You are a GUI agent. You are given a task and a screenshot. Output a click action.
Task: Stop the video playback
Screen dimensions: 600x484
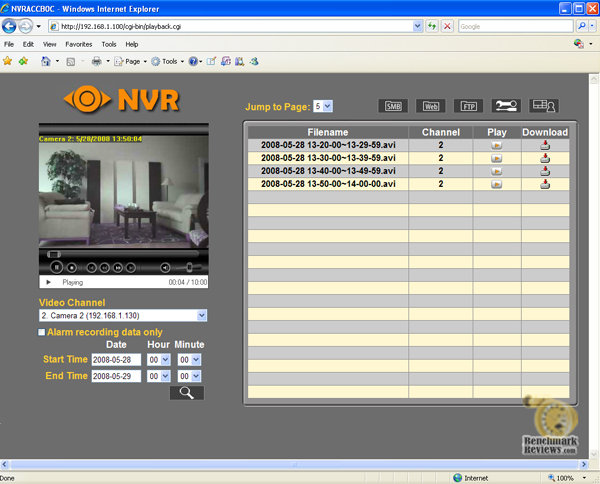72,267
